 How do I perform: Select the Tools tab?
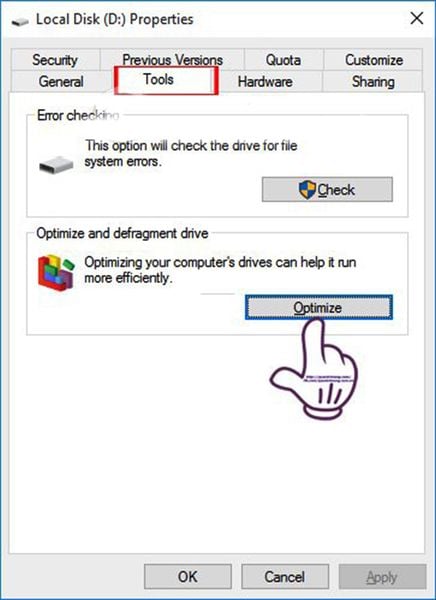point(166,80)
